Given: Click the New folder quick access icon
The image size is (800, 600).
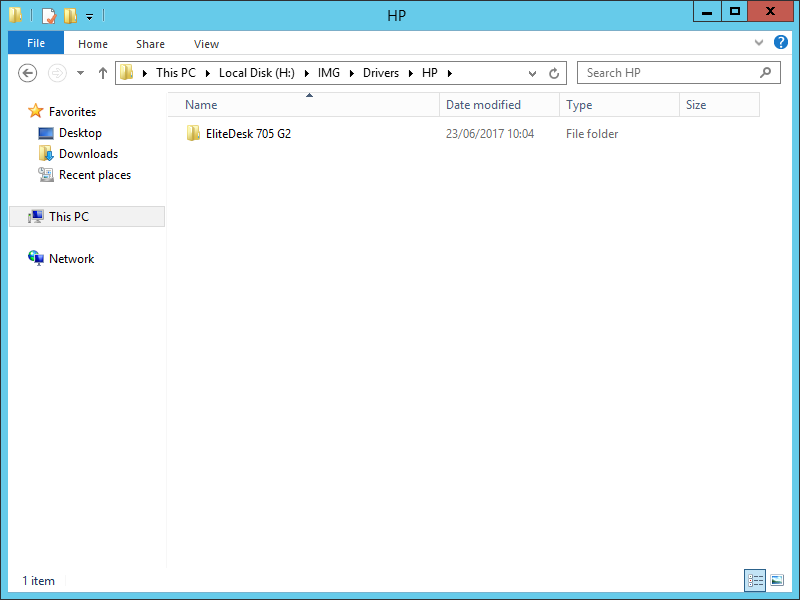Looking at the screenshot, I should coord(70,15).
